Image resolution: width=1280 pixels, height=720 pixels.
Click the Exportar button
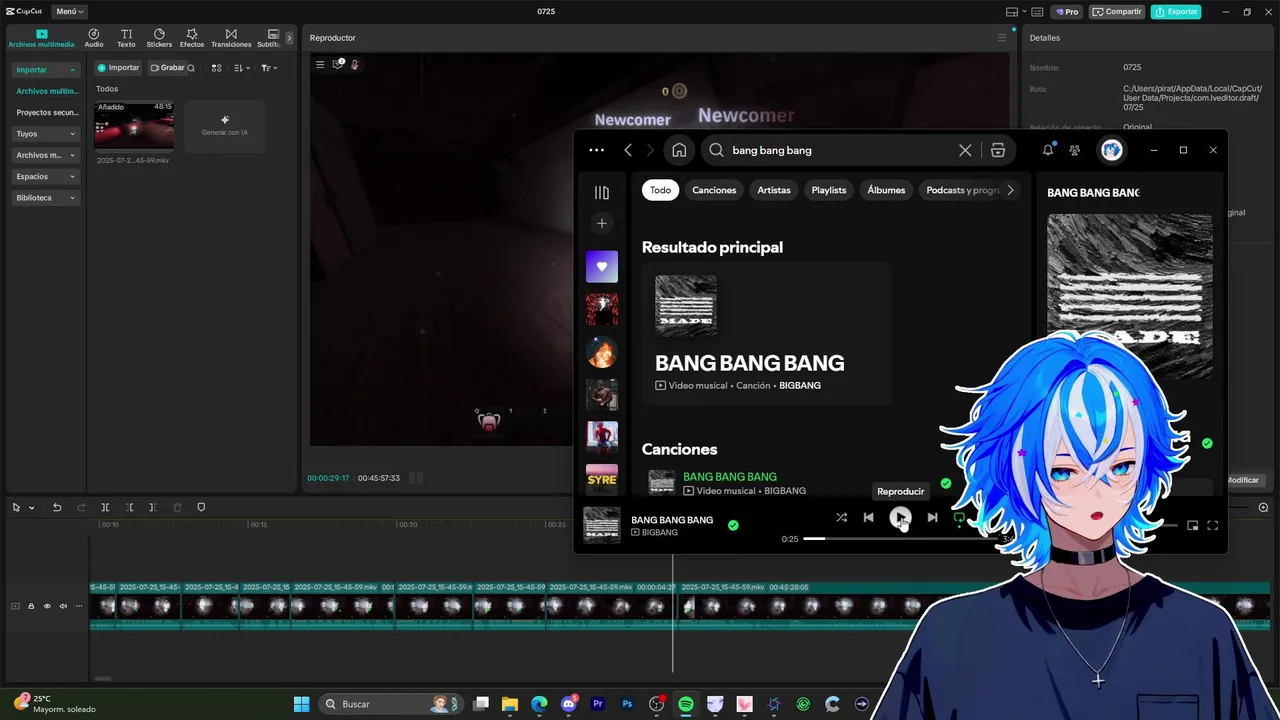click(1176, 11)
